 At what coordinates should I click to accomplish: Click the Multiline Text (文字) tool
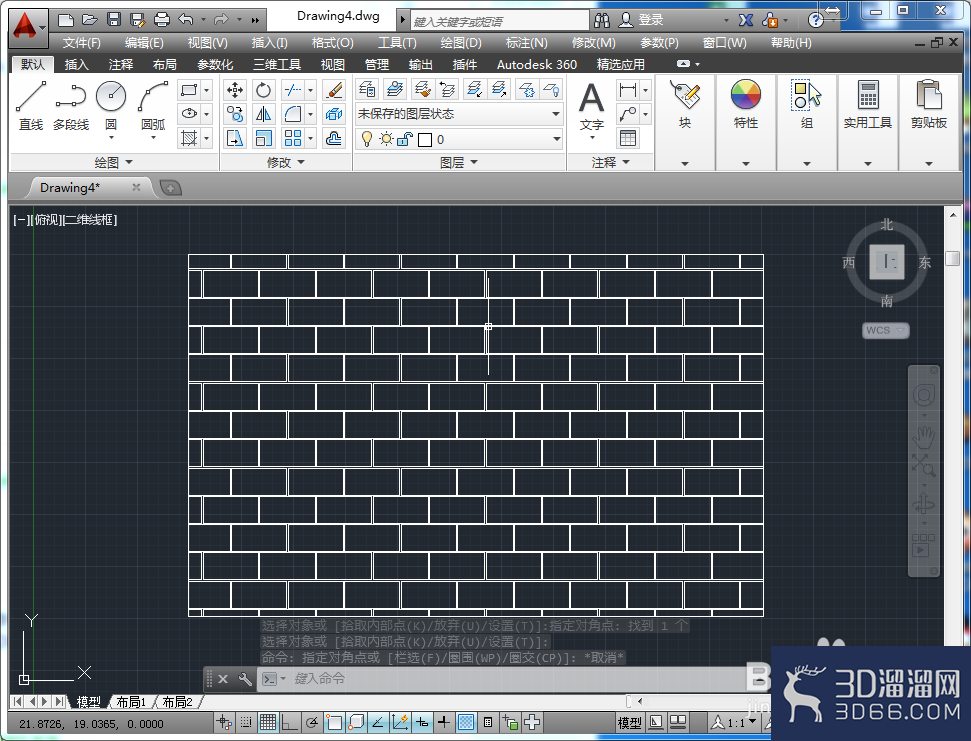591,108
